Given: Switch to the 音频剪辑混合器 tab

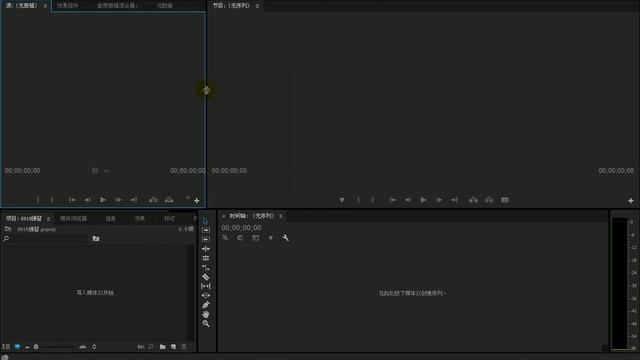Looking at the screenshot, I should (117, 6).
